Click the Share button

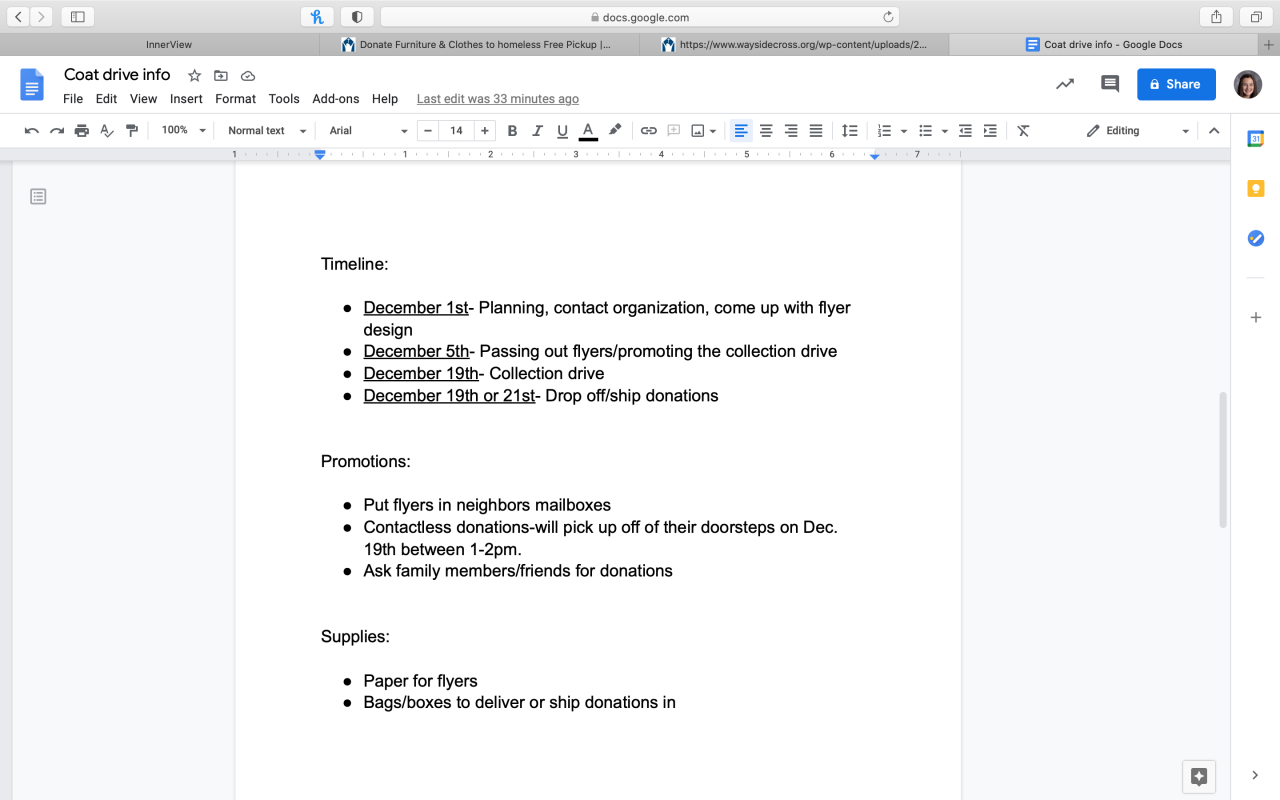pos(1176,85)
